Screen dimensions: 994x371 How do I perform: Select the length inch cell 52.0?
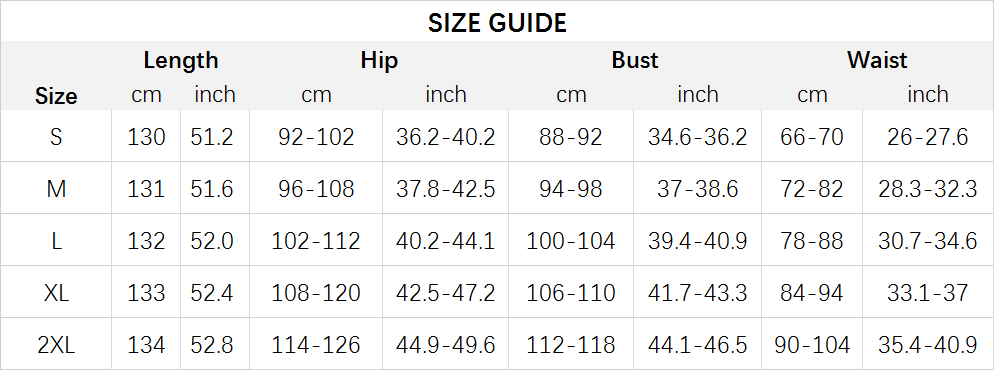click(x=212, y=241)
